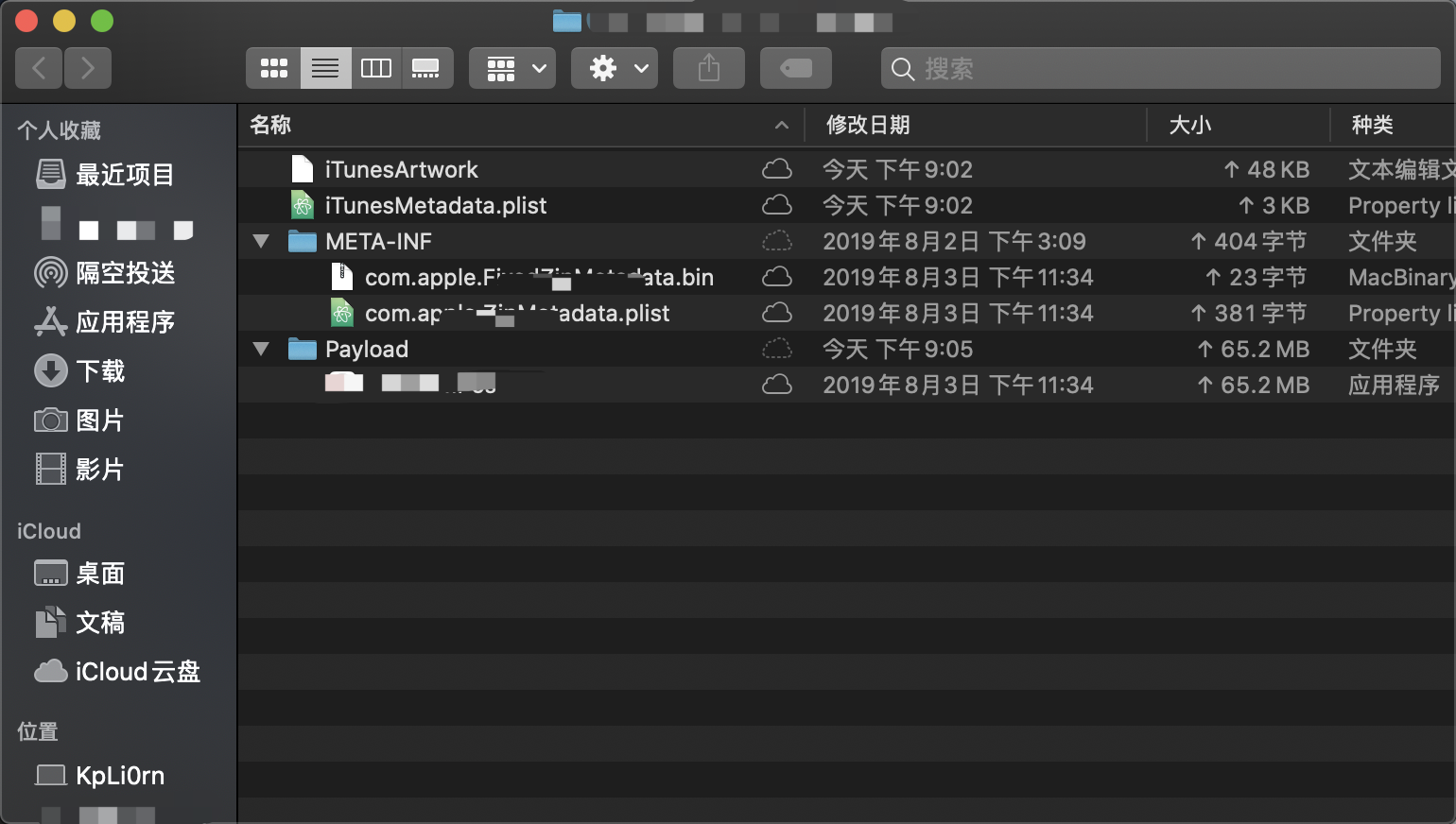Switch to icon view
Image resolution: width=1456 pixels, height=824 pixels.
[274, 68]
